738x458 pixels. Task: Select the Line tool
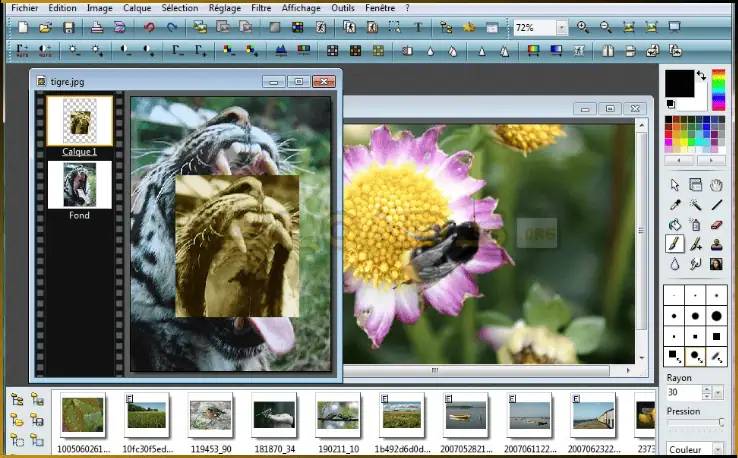(x=716, y=205)
